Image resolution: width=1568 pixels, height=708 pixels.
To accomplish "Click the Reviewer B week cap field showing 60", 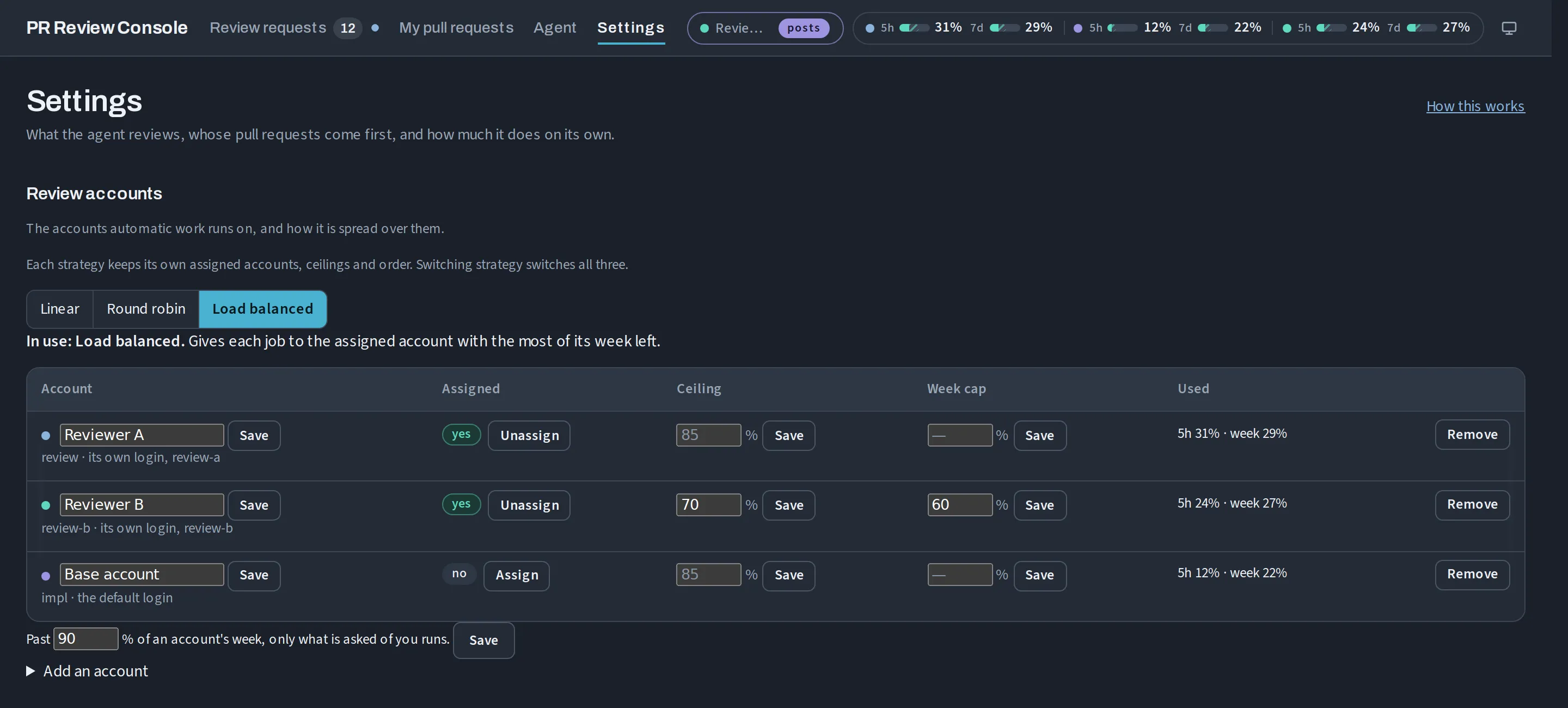I will 960,505.
